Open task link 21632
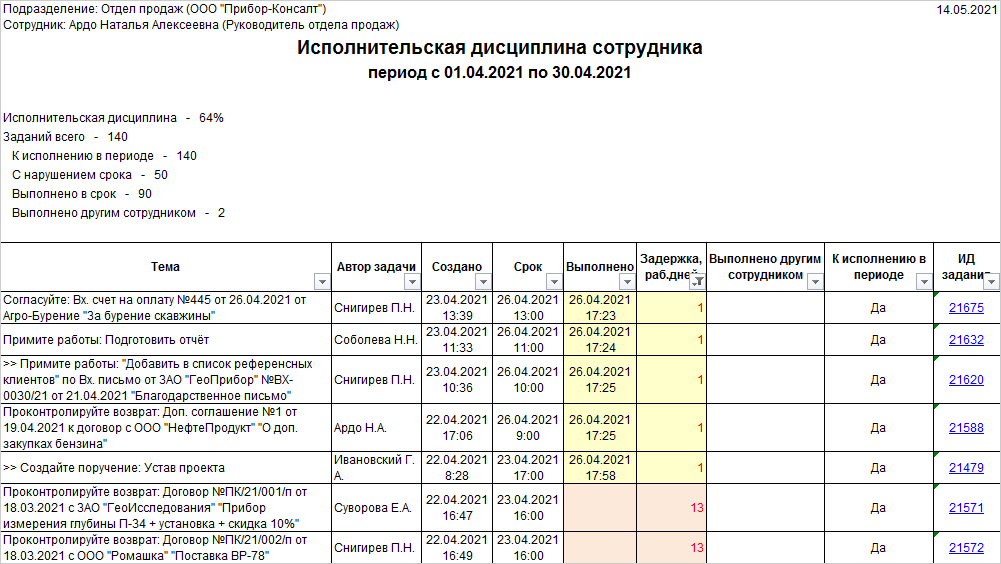 point(966,340)
